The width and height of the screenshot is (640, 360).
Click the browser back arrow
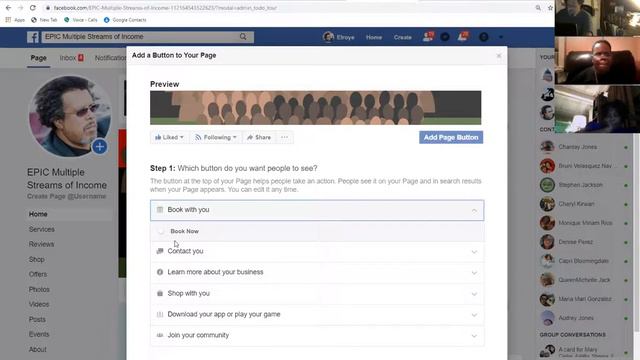(8, 8)
